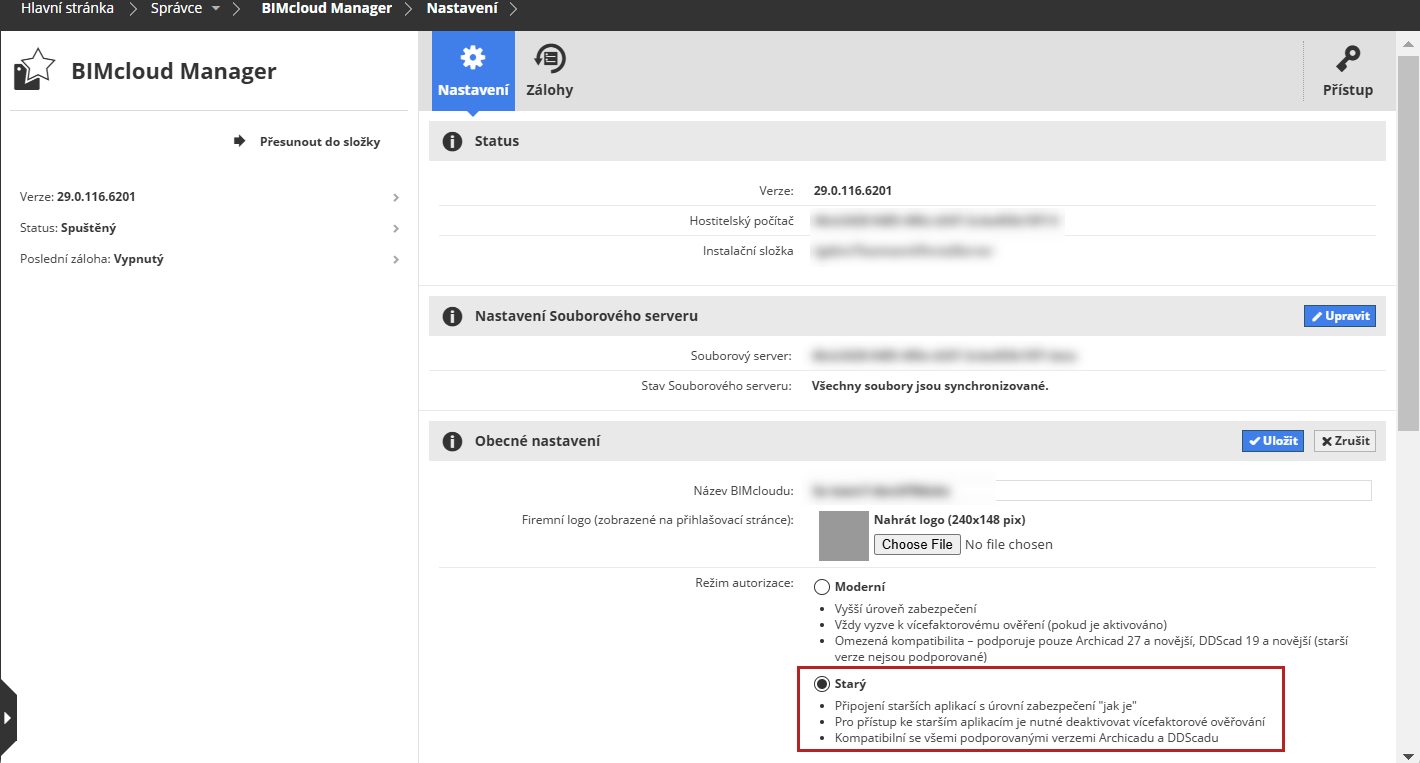Click the Název BIMcloudu input field

1091,491
